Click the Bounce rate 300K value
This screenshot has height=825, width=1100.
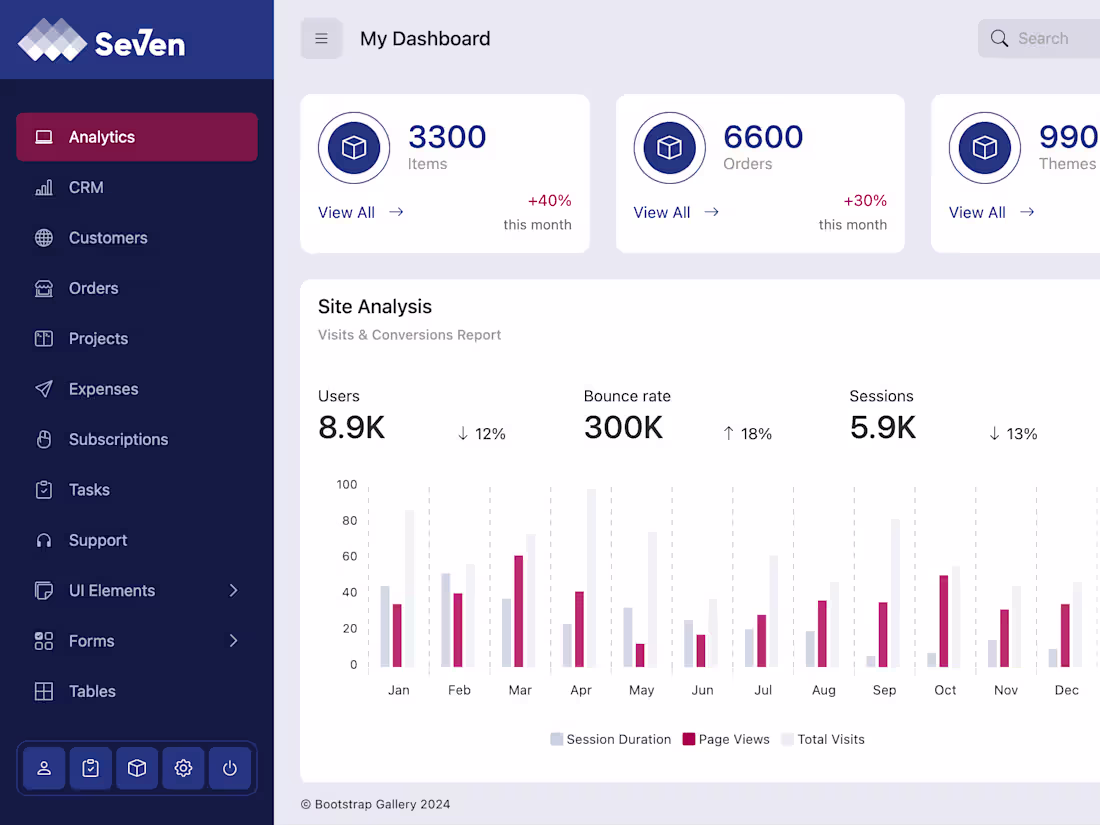624,427
